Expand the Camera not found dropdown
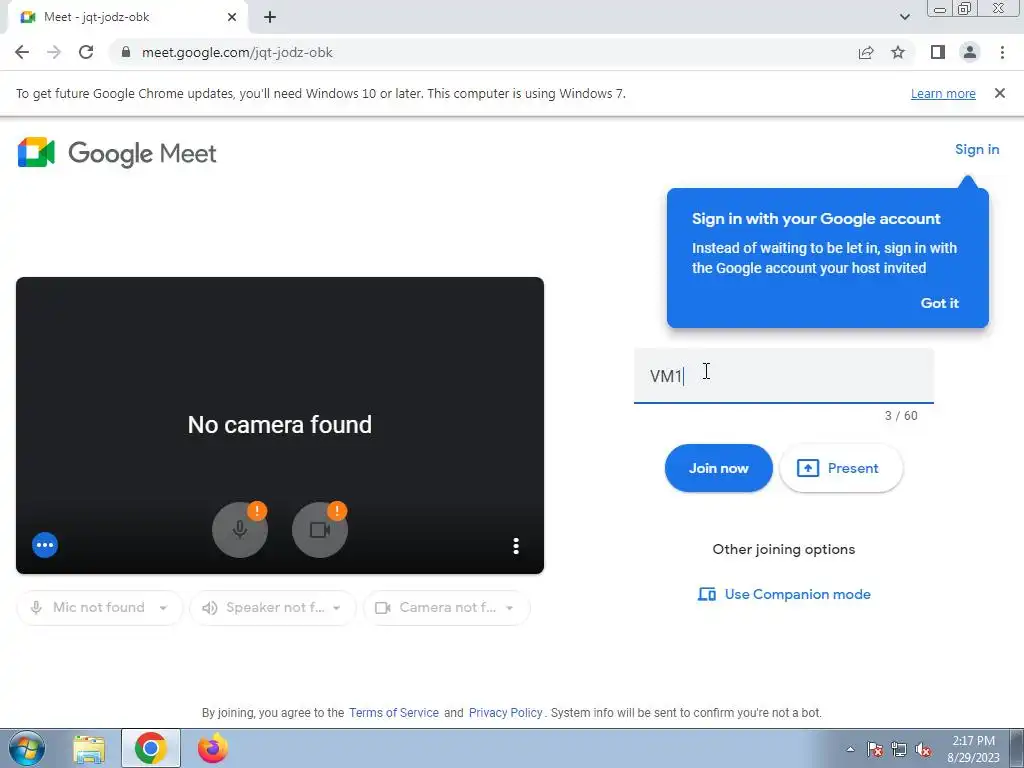 pyautogui.click(x=446, y=607)
